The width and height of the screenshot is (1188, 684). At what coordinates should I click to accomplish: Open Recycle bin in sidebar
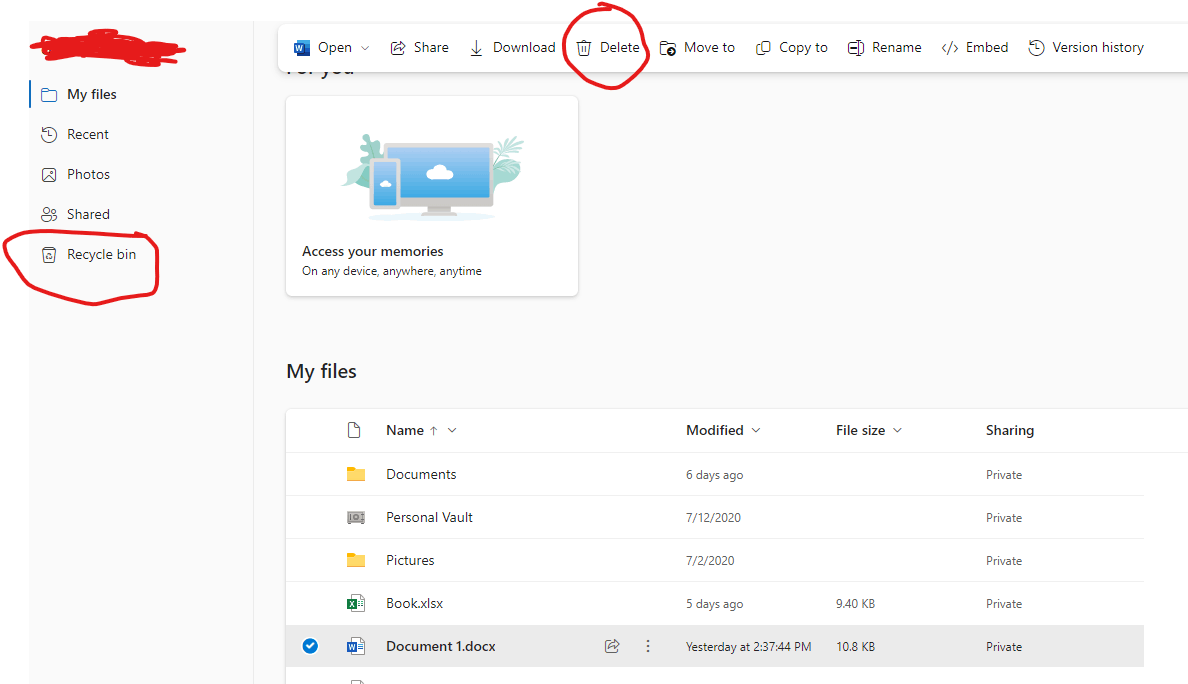tap(89, 255)
